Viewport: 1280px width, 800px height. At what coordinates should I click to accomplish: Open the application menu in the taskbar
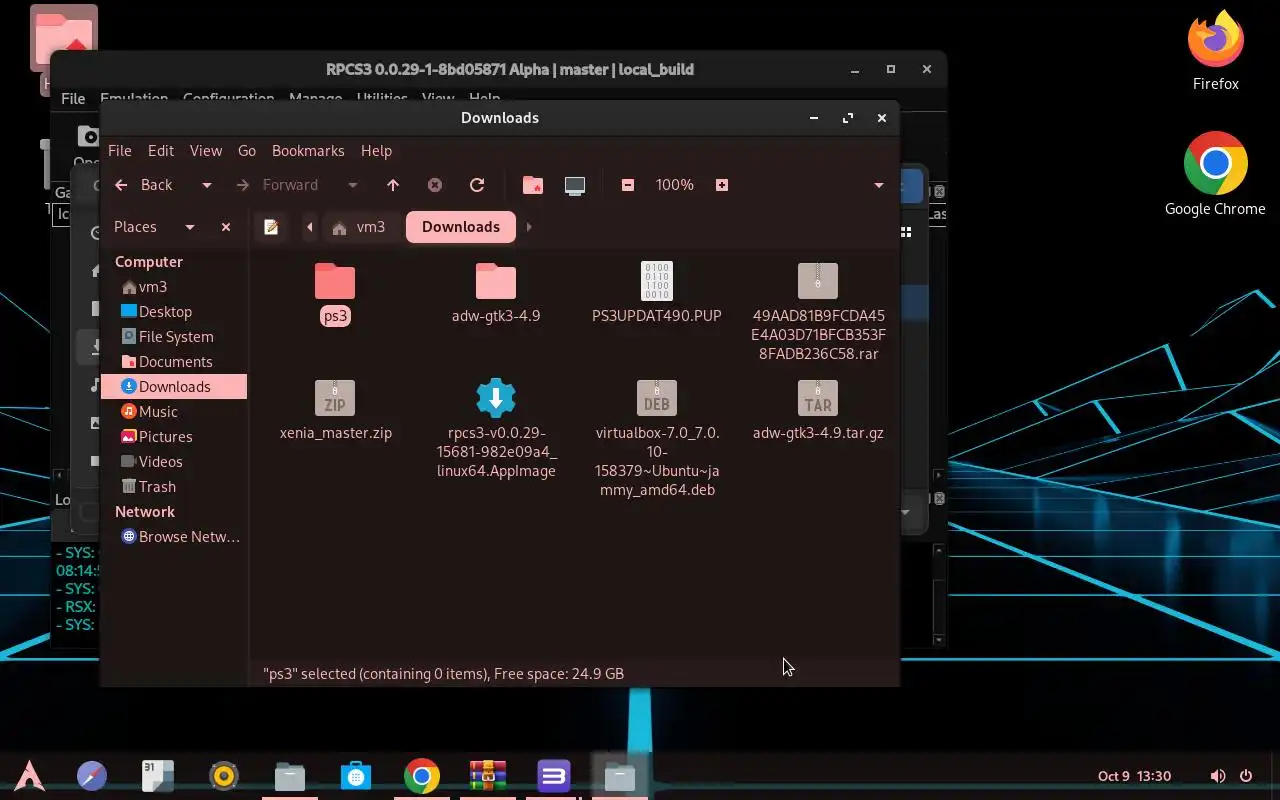(29, 776)
